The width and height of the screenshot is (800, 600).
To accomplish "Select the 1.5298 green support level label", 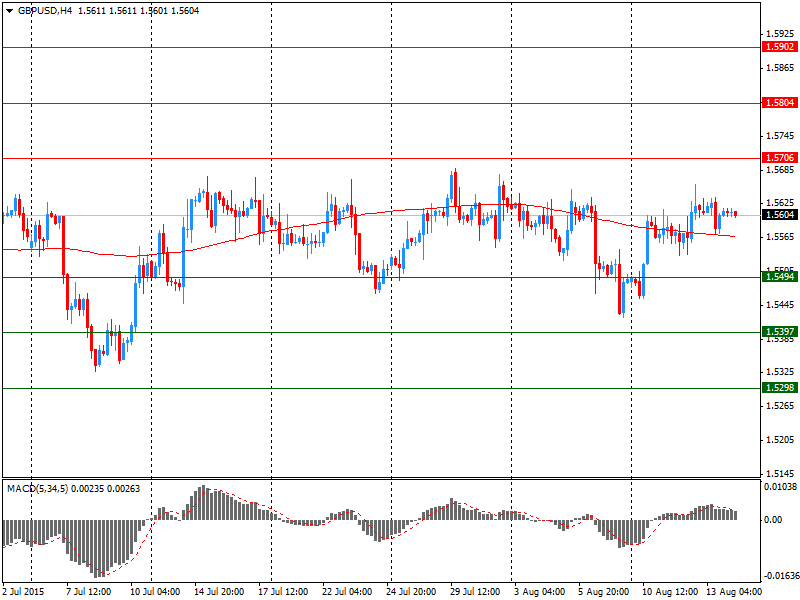I will (780, 388).
